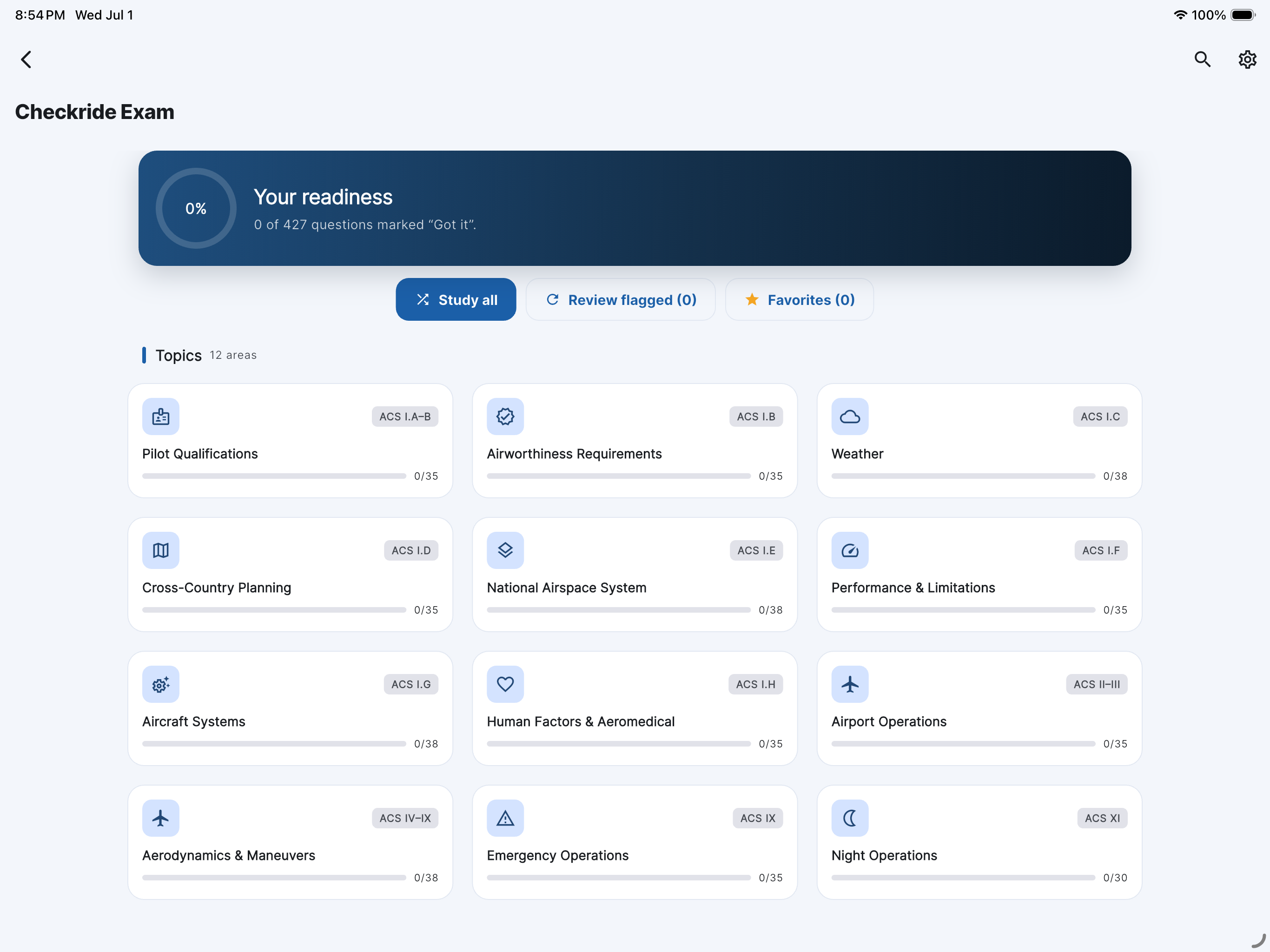Tap the Wi-Fi status icon
The image size is (1270, 952).
(x=1180, y=15)
